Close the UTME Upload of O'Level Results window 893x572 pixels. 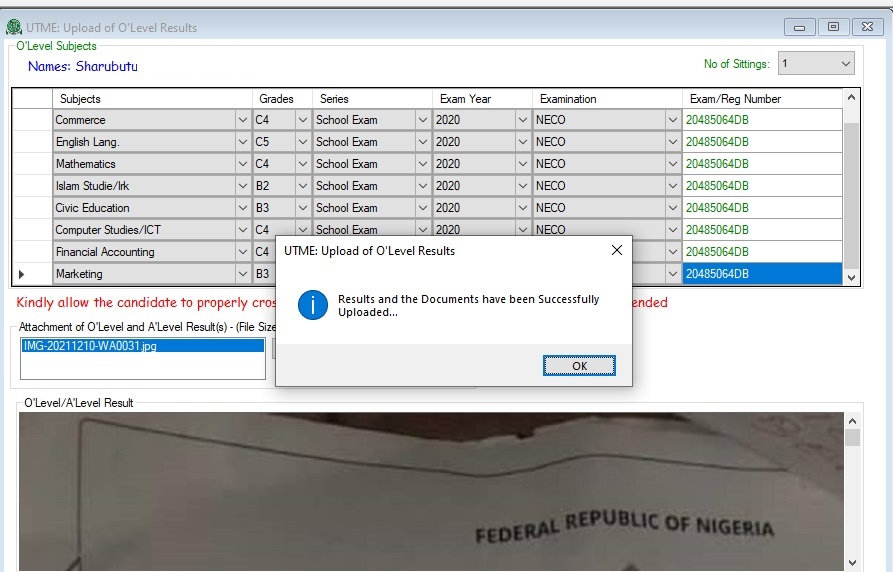pyautogui.click(x=867, y=27)
